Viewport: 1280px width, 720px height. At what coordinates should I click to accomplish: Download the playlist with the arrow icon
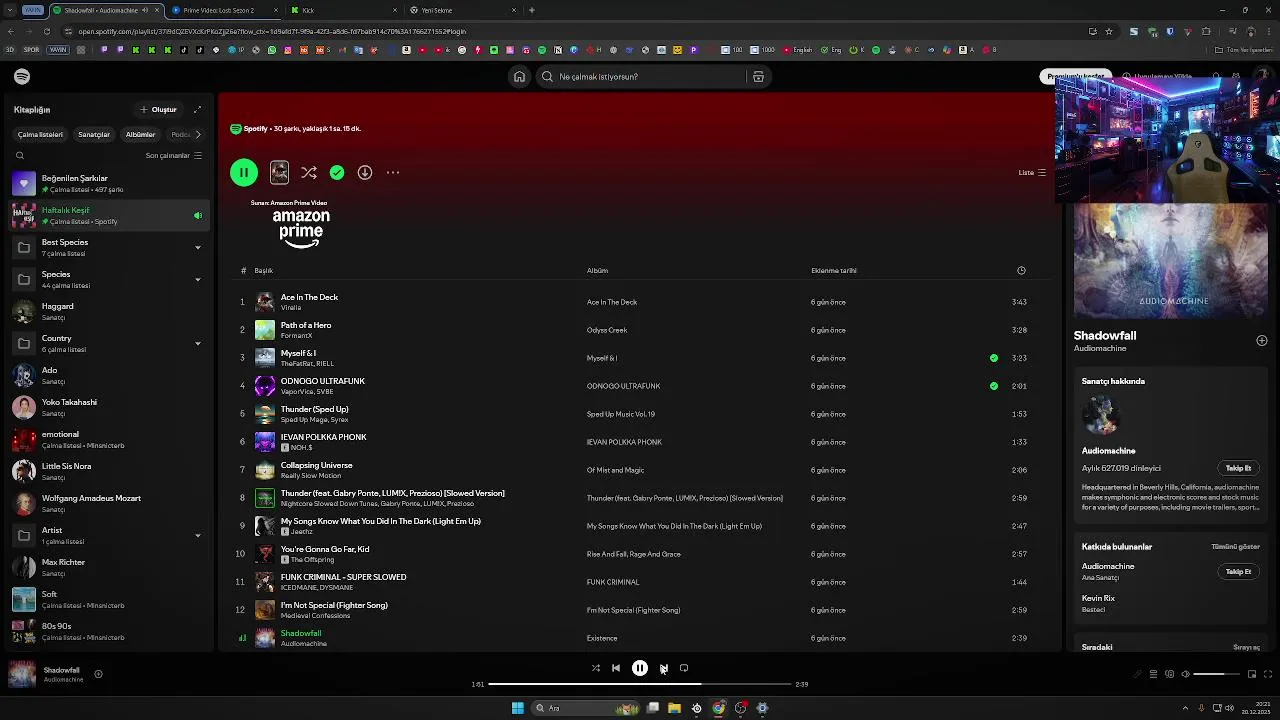coord(365,172)
